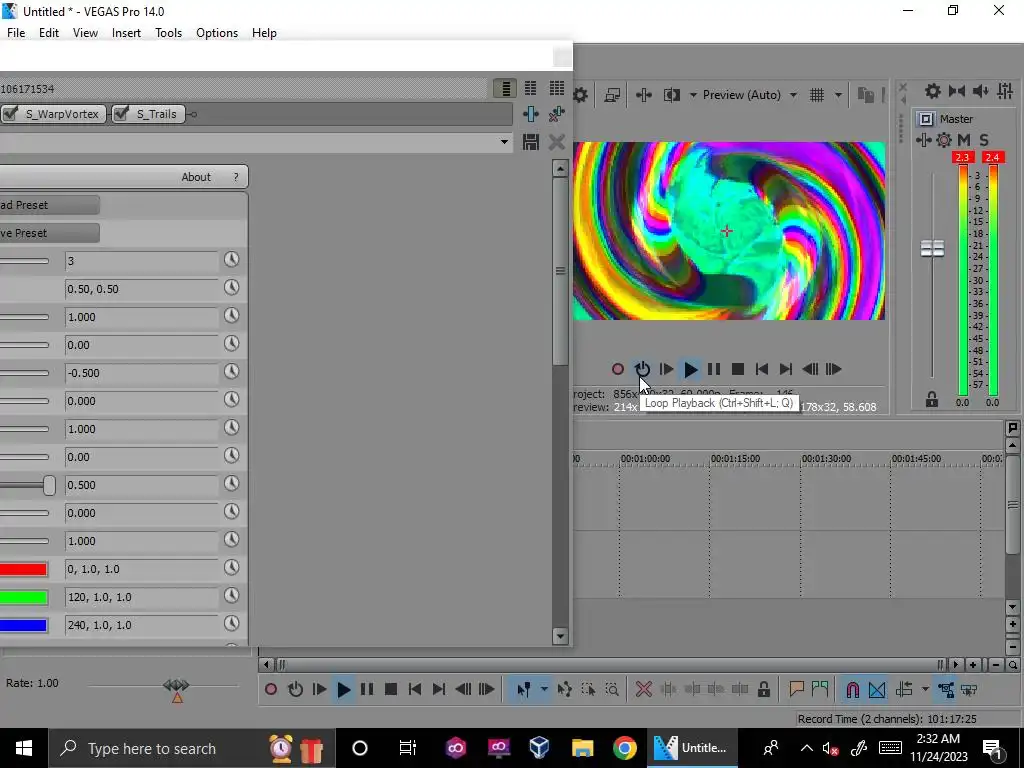Viewport: 1024px width, 768px height.
Task: Click the Downmix Output icon
Action: pyautogui.click(x=957, y=91)
